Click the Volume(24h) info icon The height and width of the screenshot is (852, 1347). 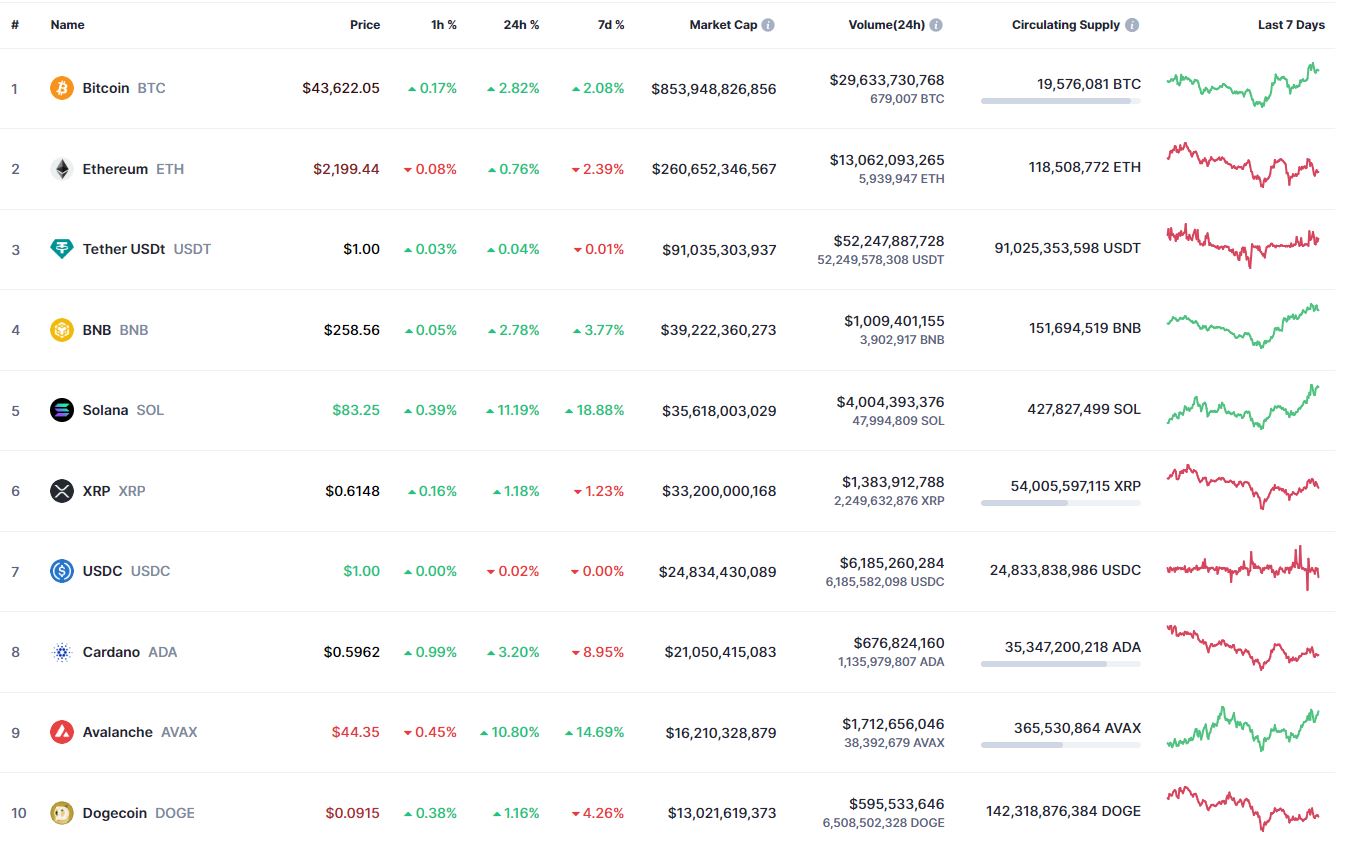936,25
